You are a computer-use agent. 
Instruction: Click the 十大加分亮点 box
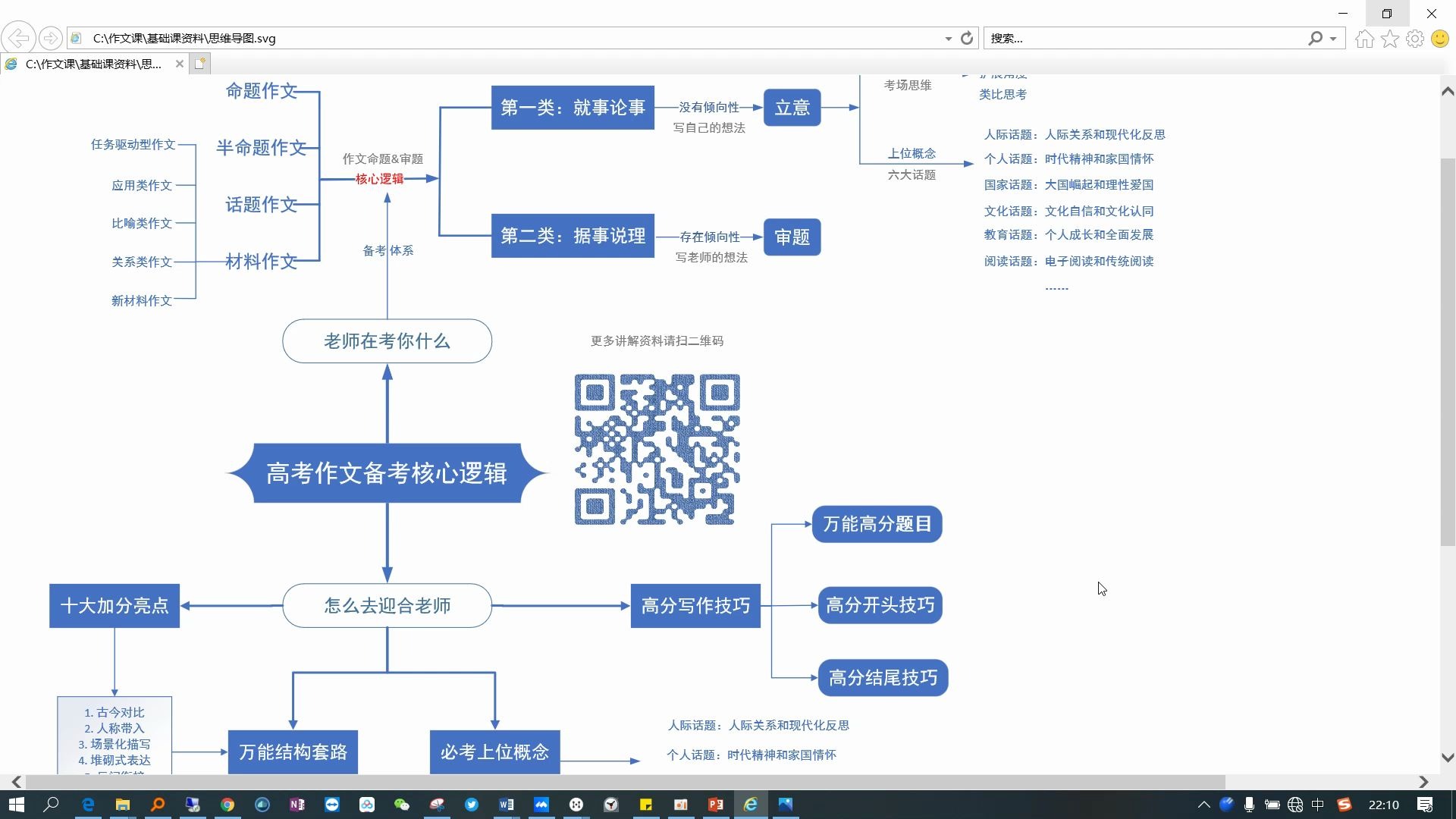pos(115,605)
